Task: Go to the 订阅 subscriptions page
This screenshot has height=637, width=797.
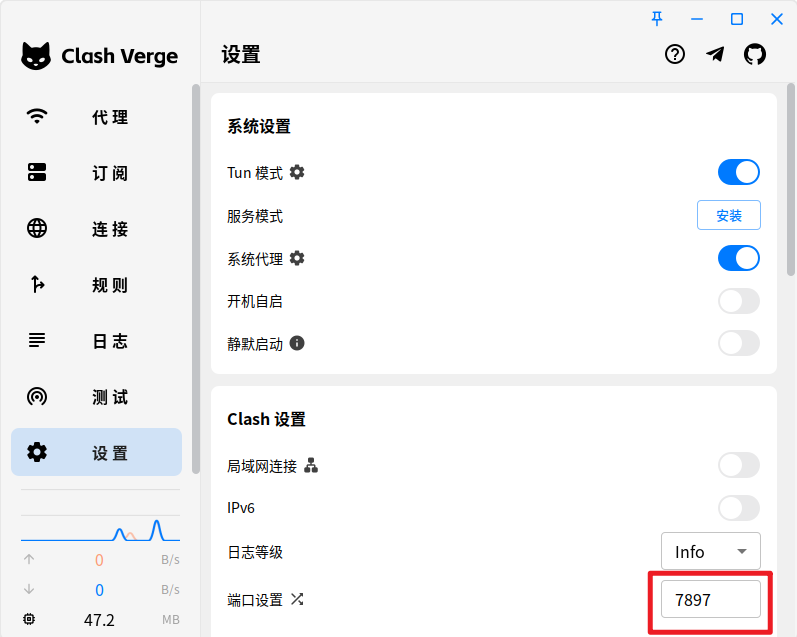Action: (x=97, y=173)
